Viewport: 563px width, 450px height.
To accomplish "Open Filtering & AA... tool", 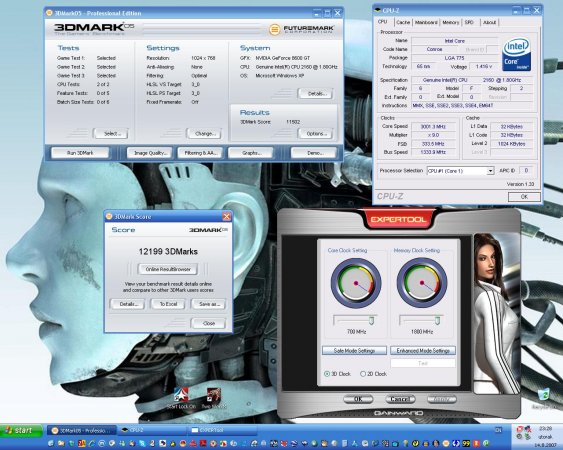I will [x=200, y=153].
